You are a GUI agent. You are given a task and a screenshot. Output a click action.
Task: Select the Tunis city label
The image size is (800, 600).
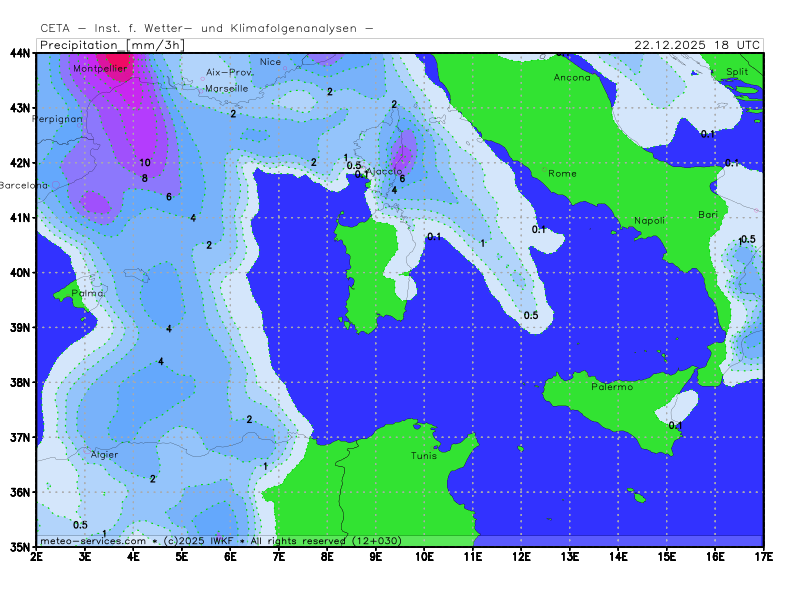coord(424,456)
